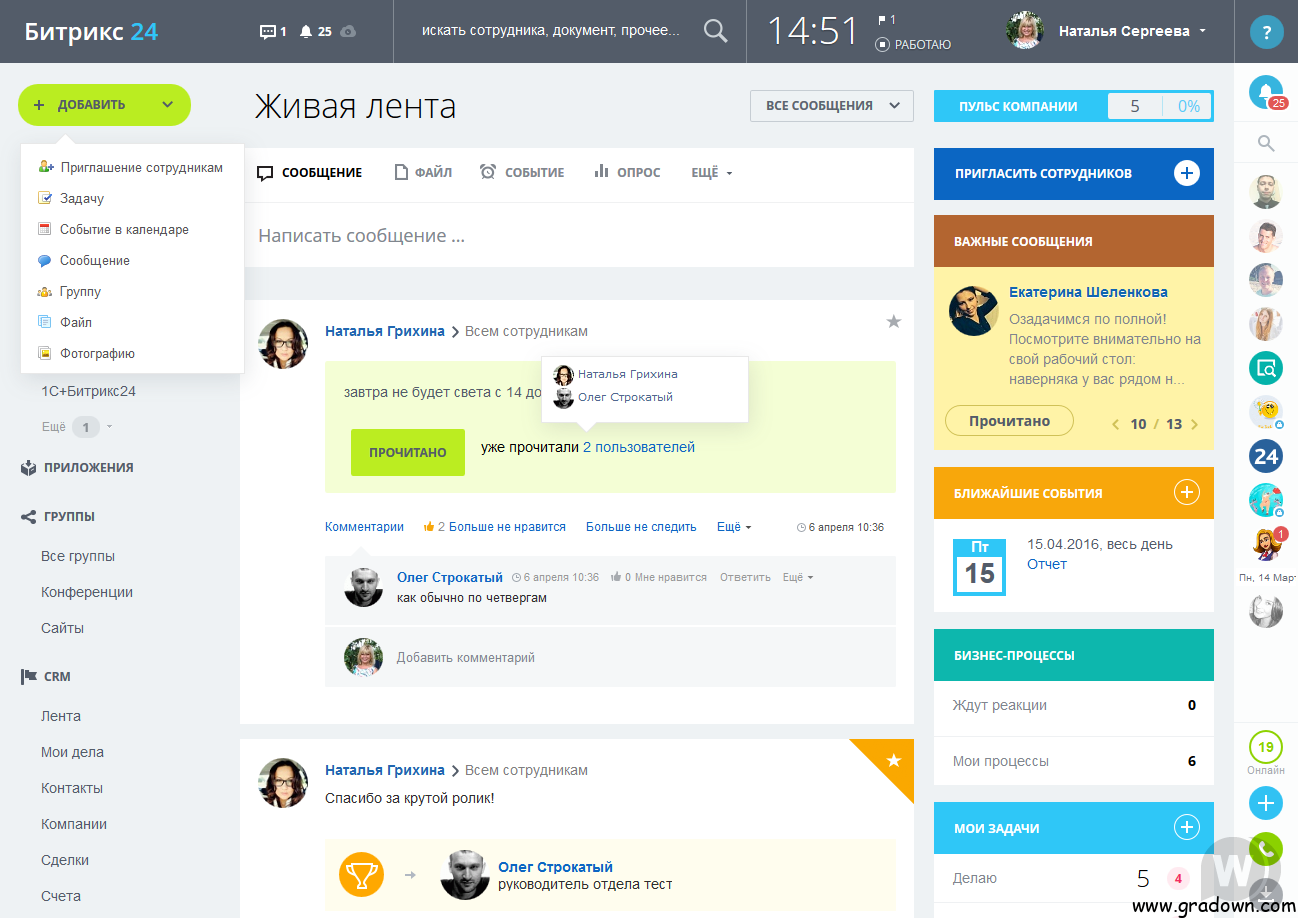Open the teal search-chat icon in sidebar
This screenshot has height=918, width=1298.
click(1266, 368)
